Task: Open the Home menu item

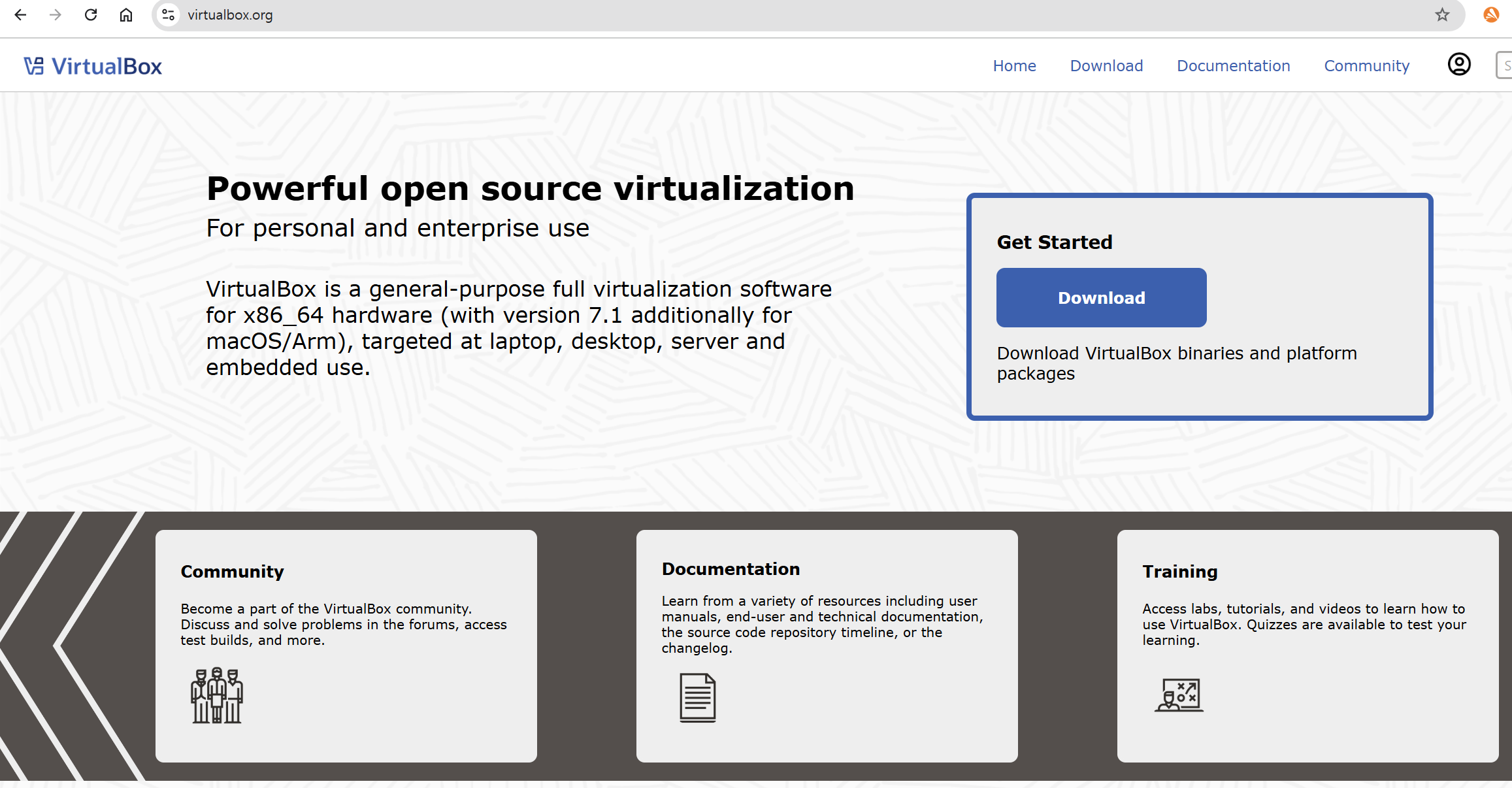Action: [x=1014, y=66]
